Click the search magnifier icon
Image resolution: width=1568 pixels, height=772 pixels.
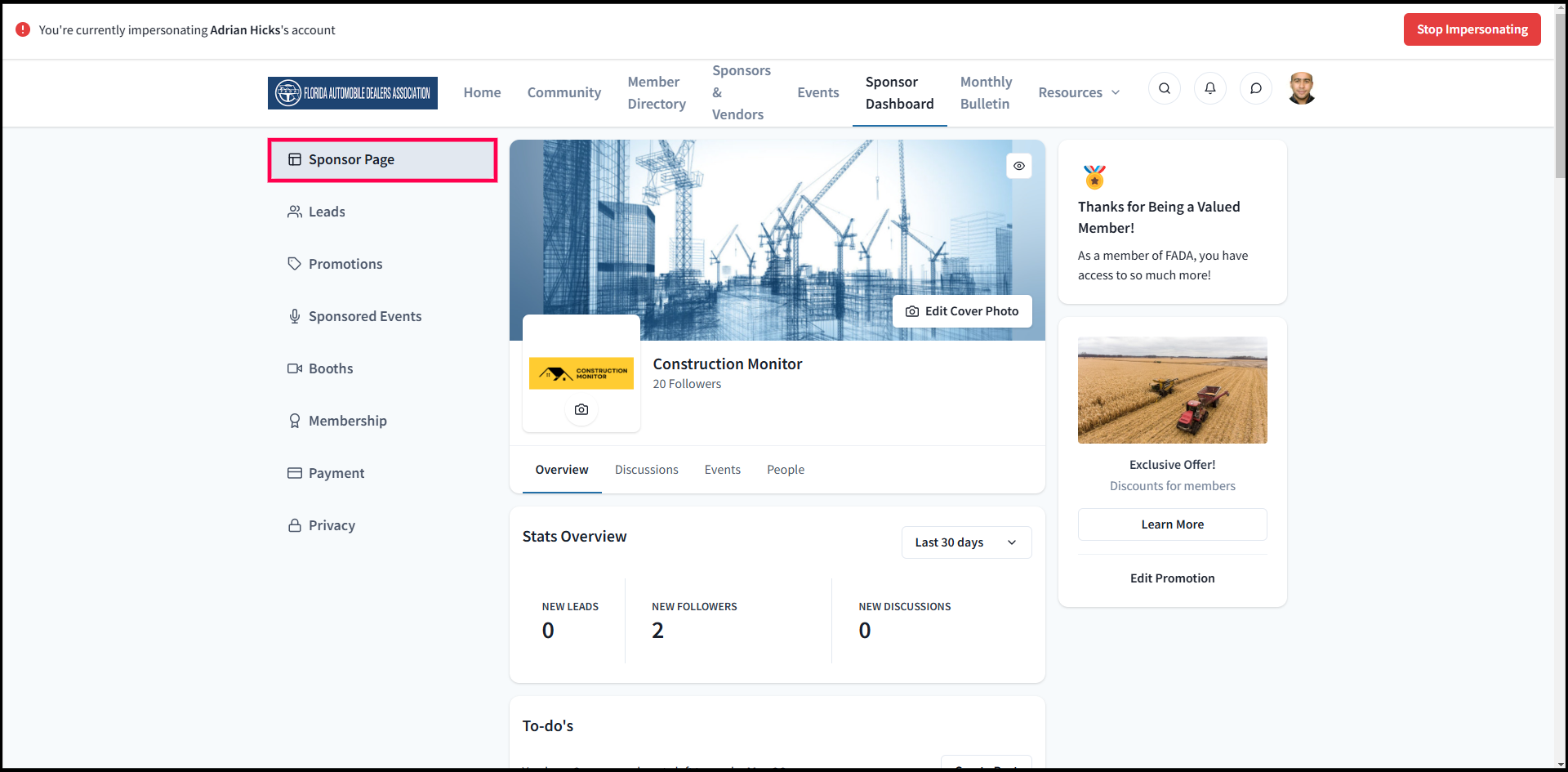pyautogui.click(x=1165, y=88)
